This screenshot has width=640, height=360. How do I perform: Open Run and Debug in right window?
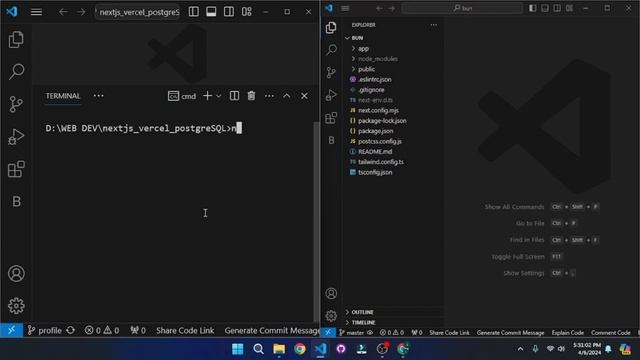[331, 95]
